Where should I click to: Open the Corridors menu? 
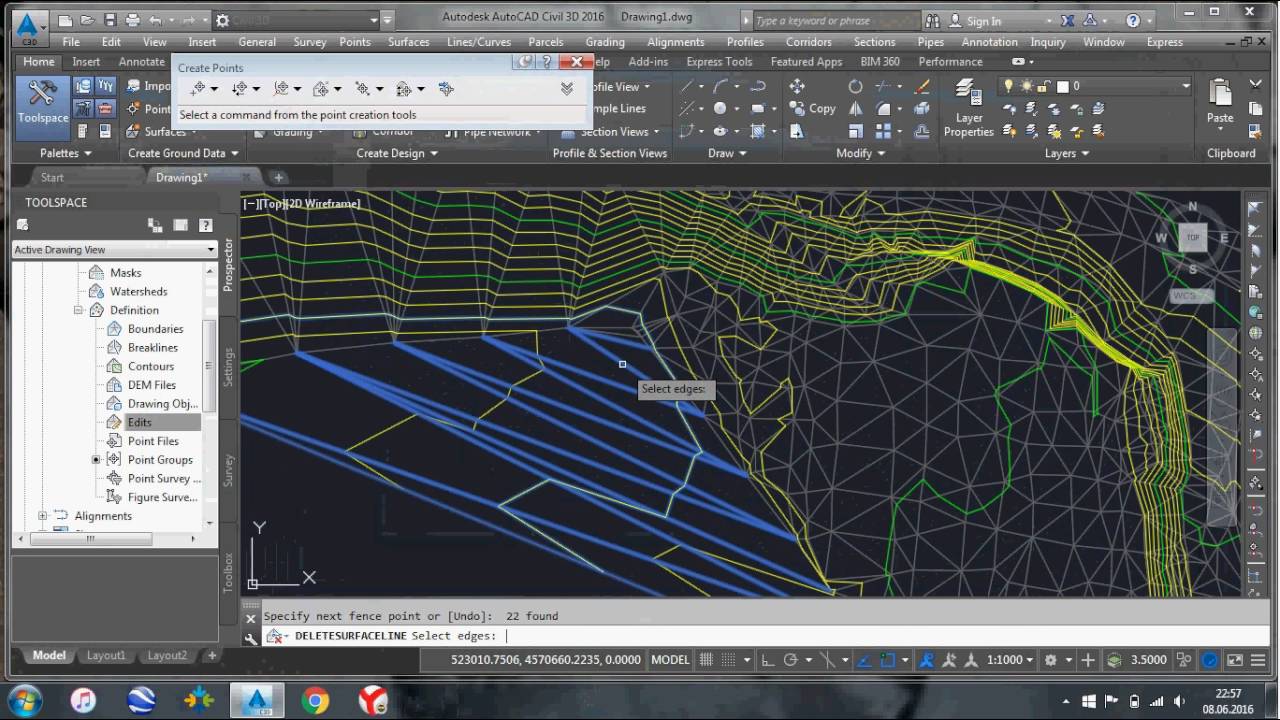coord(808,42)
